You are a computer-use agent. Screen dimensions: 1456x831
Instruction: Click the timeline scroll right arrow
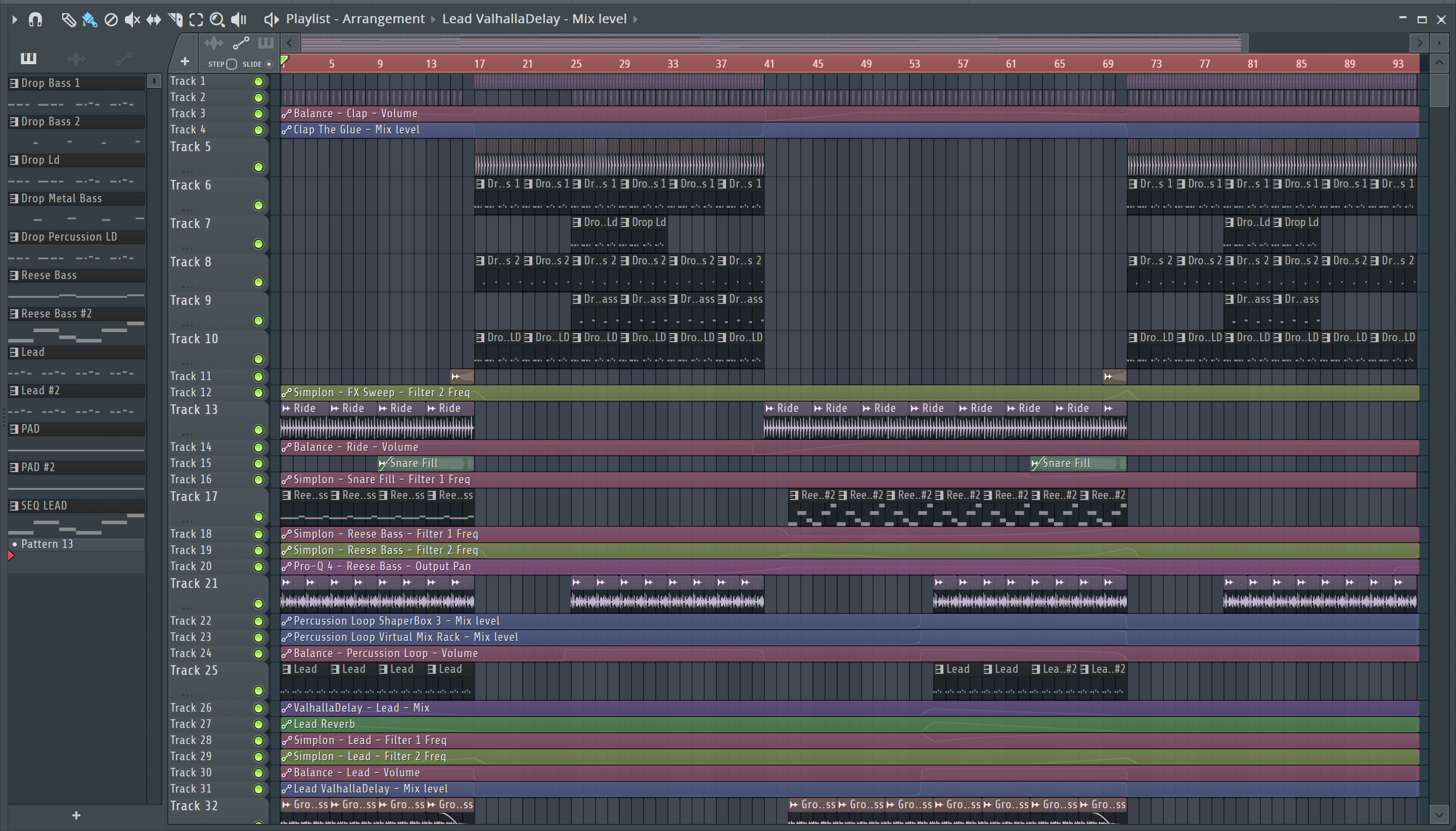1420,43
